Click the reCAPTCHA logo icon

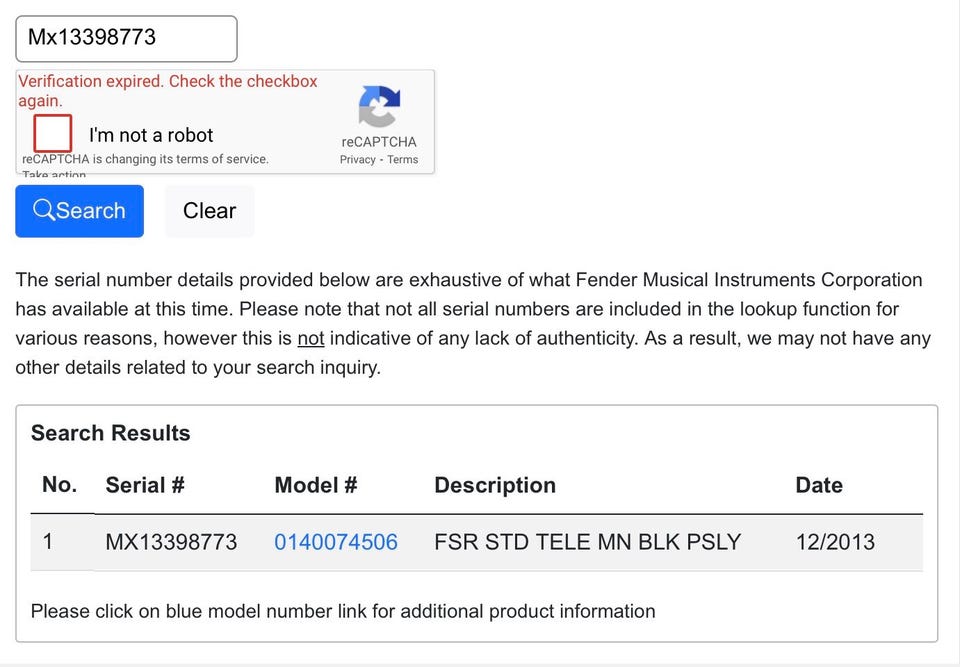[379, 108]
